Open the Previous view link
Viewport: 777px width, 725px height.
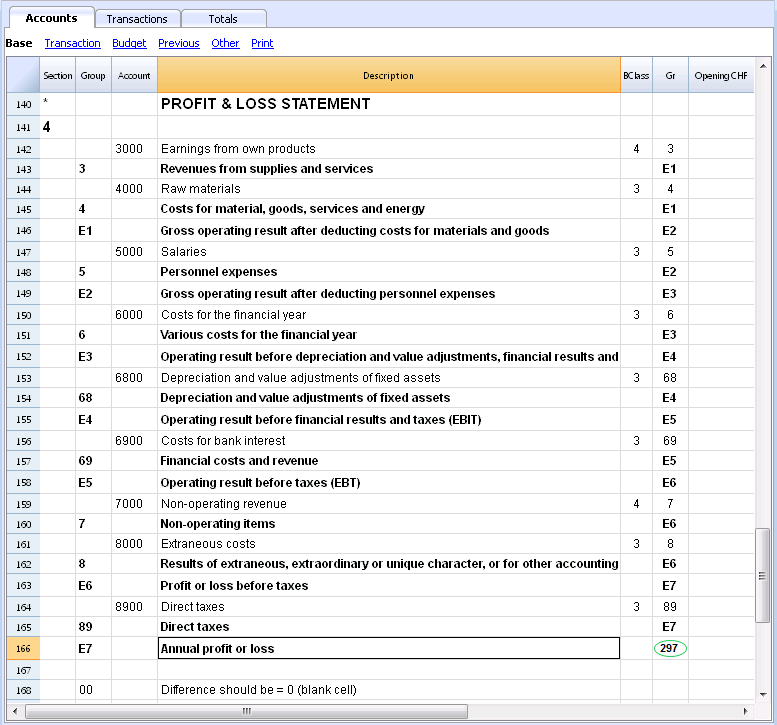tap(179, 43)
